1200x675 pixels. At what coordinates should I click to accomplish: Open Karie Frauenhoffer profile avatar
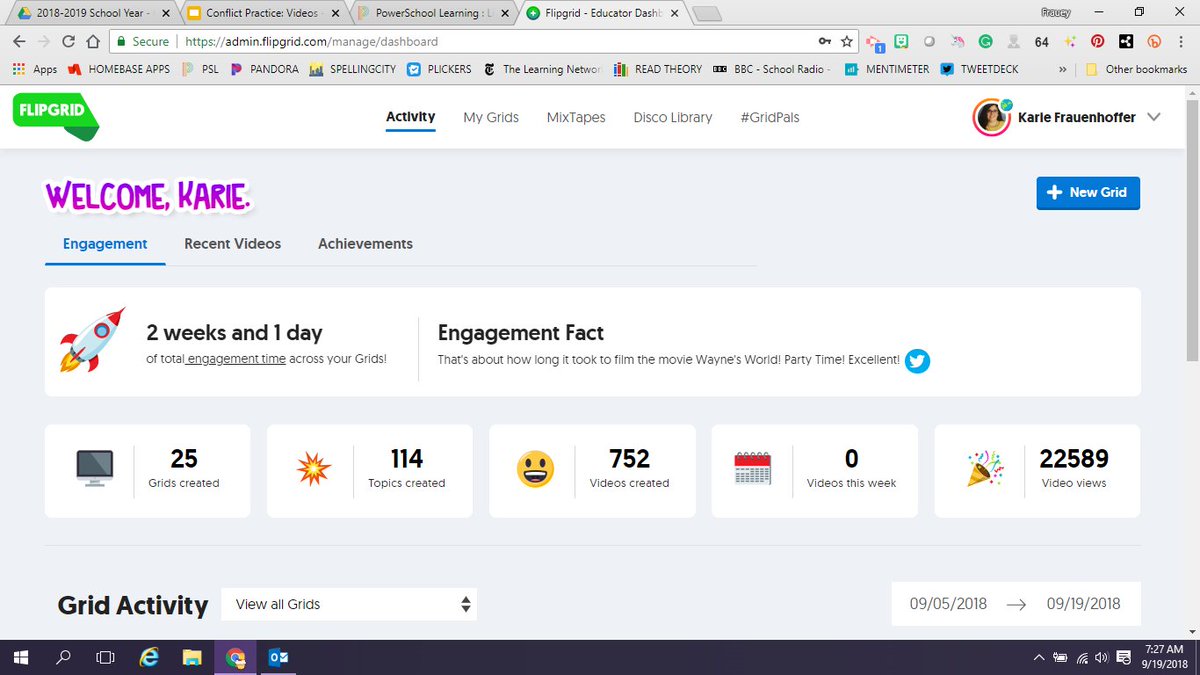coord(991,117)
